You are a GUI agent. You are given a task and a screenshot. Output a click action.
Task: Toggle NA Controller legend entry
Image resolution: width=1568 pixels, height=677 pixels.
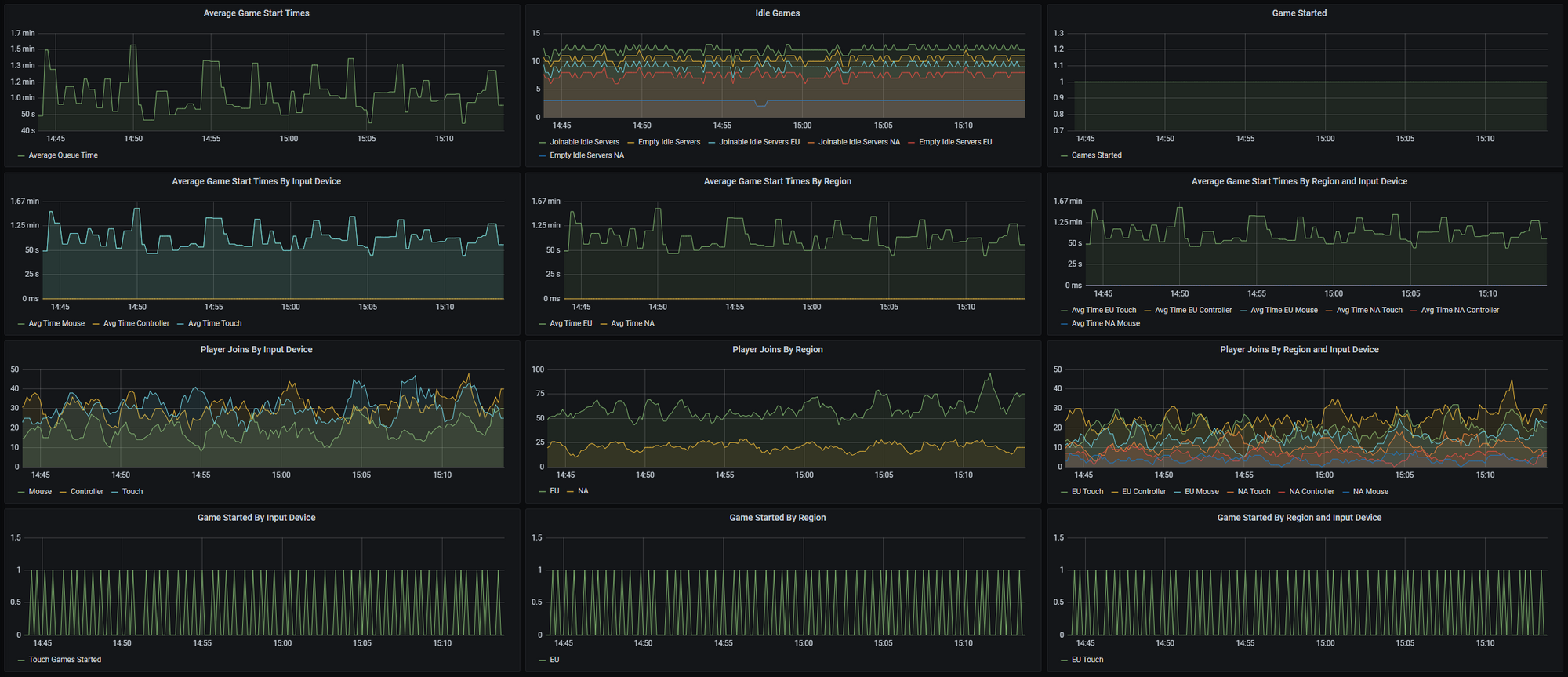tap(1312, 492)
